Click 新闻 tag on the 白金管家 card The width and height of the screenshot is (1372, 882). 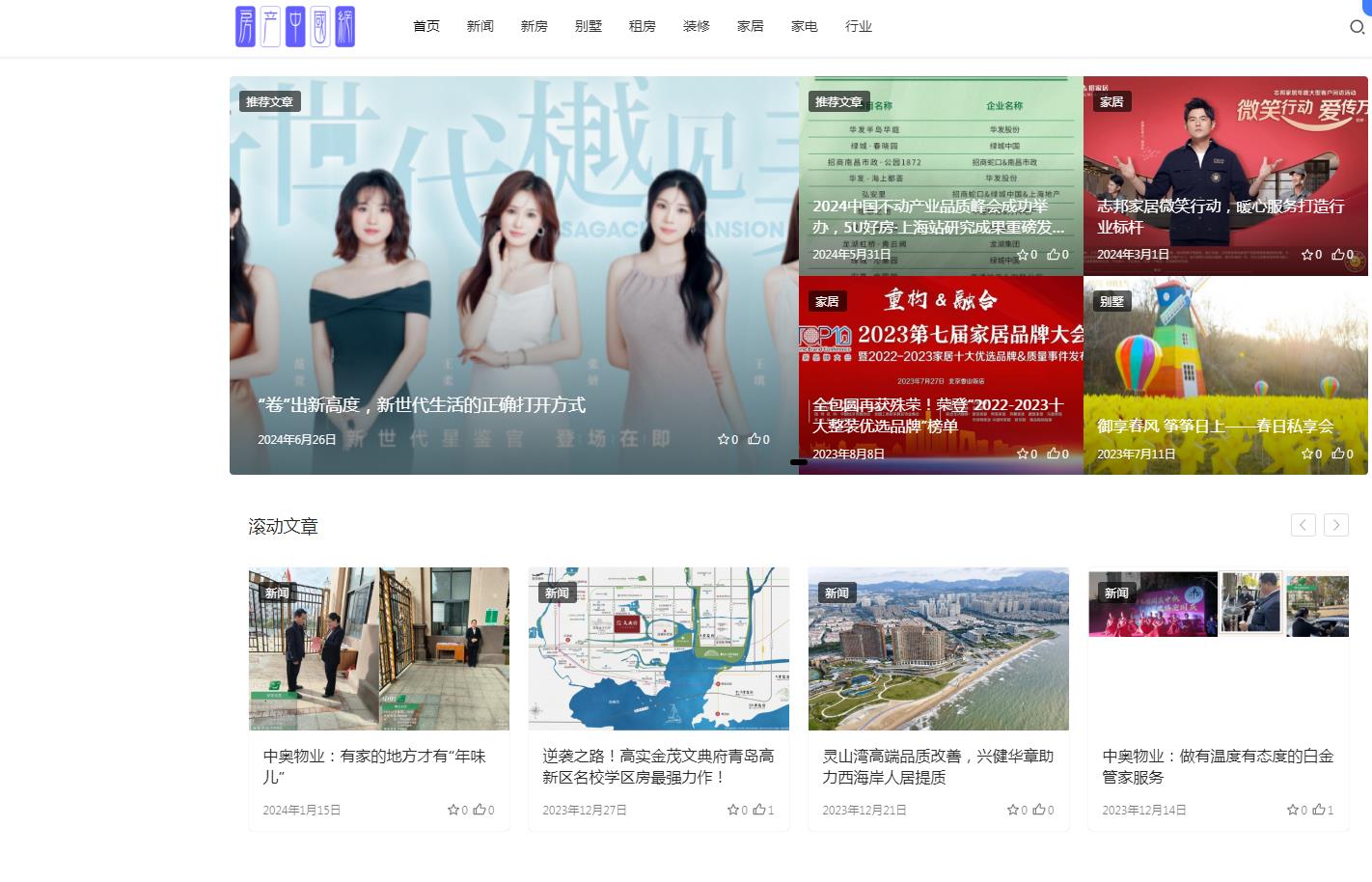pos(1116,593)
